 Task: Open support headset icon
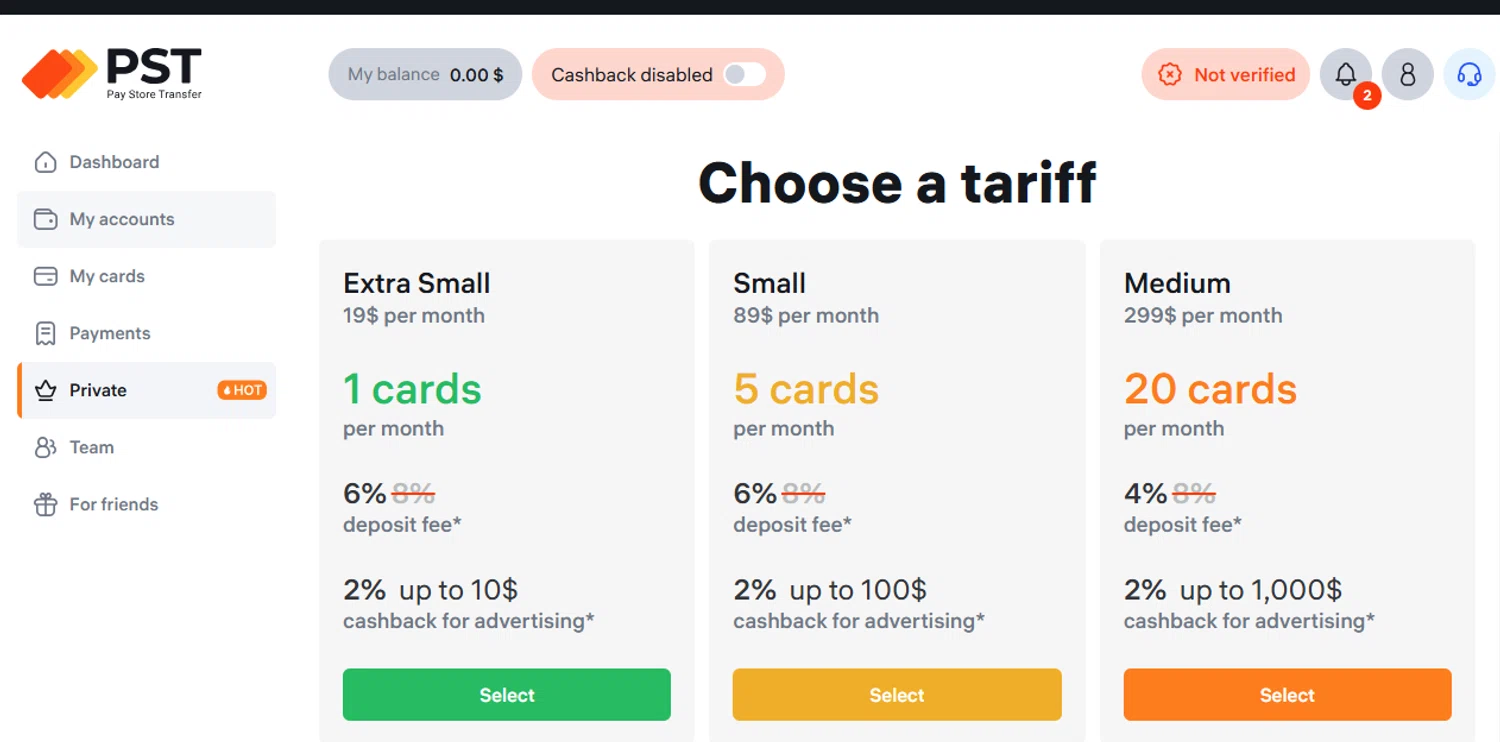1468,74
